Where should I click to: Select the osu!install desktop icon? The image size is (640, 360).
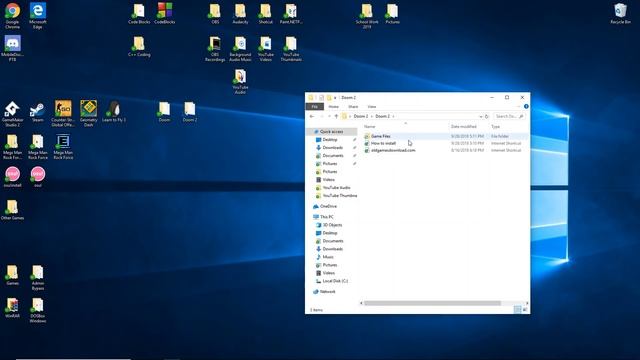point(12,177)
